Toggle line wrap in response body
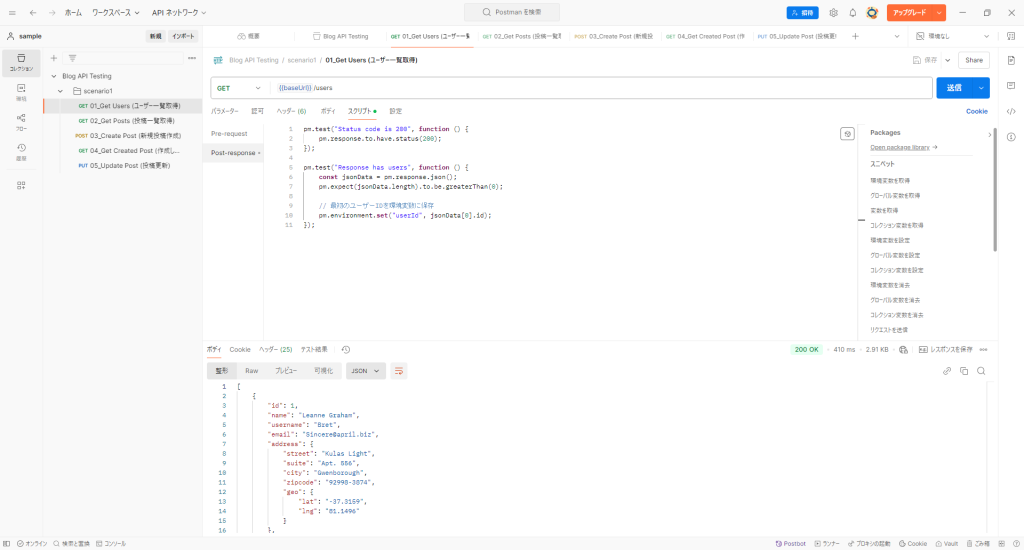 (x=398, y=370)
